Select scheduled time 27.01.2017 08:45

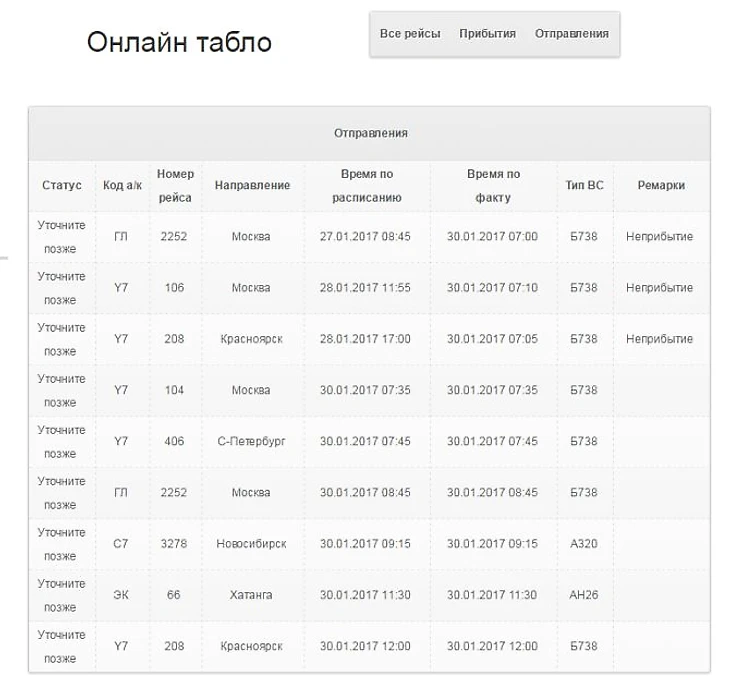(365, 236)
